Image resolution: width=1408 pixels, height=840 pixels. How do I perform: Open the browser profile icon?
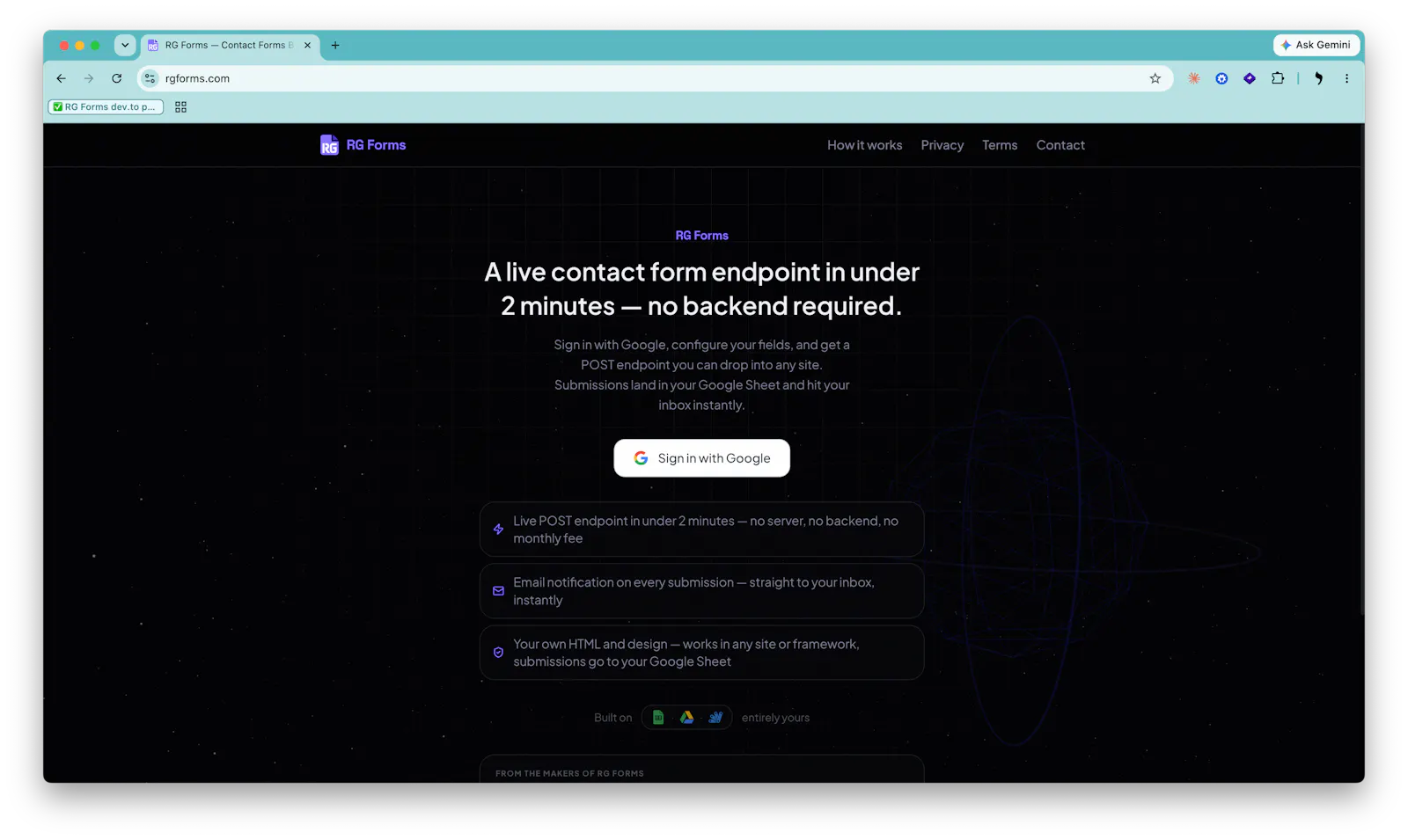(x=1318, y=78)
